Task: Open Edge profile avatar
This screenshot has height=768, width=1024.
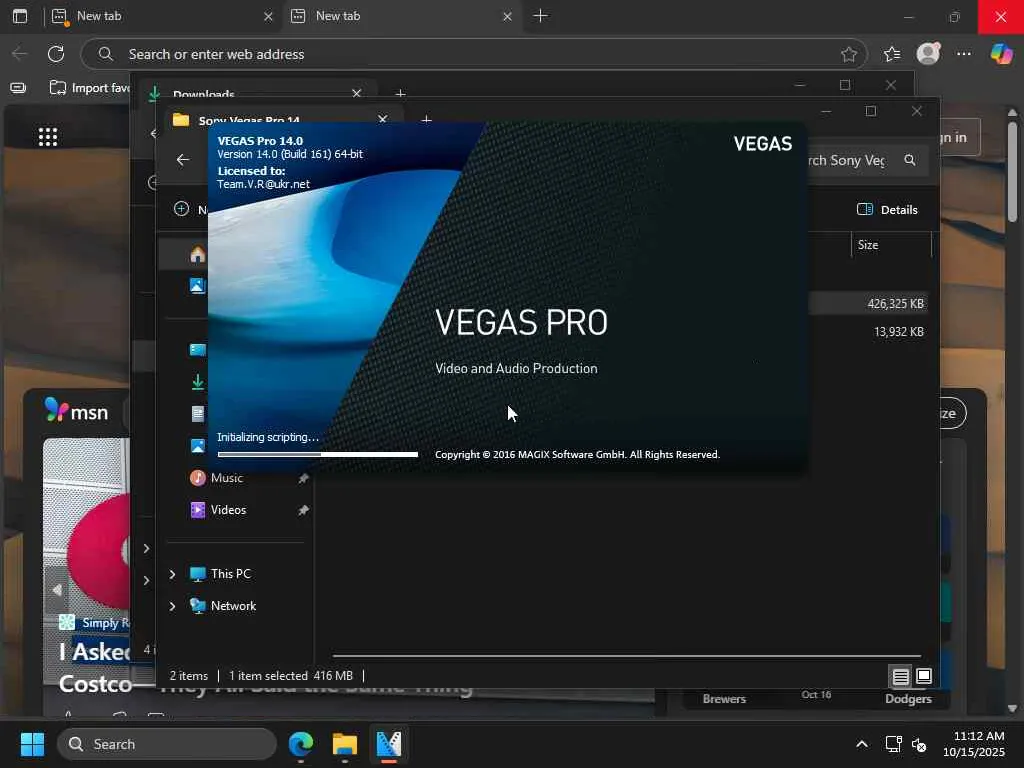Action: (928, 54)
